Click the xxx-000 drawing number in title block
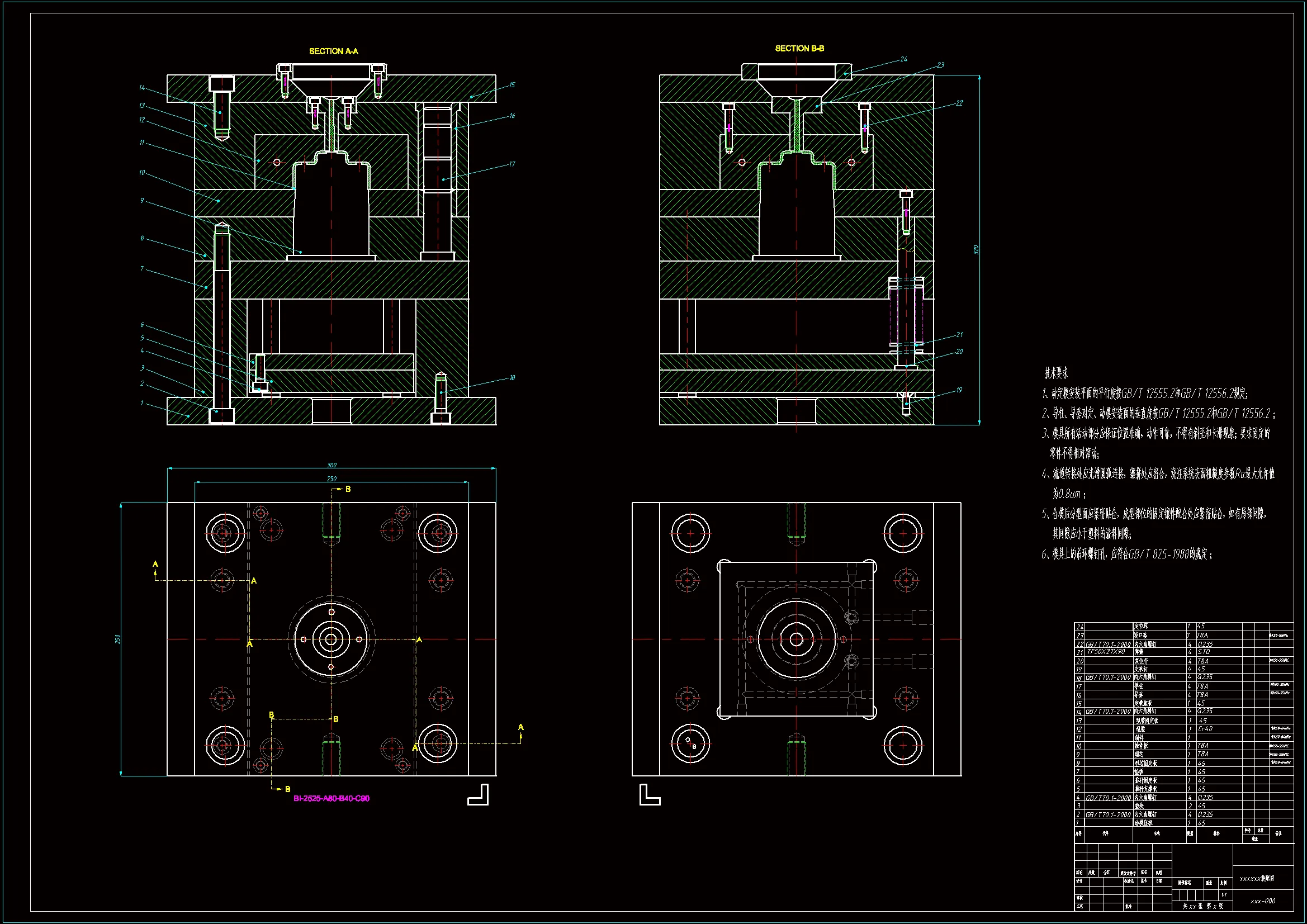Image resolution: width=1307 pixels, height=924 pixels. click(1262, 901)
